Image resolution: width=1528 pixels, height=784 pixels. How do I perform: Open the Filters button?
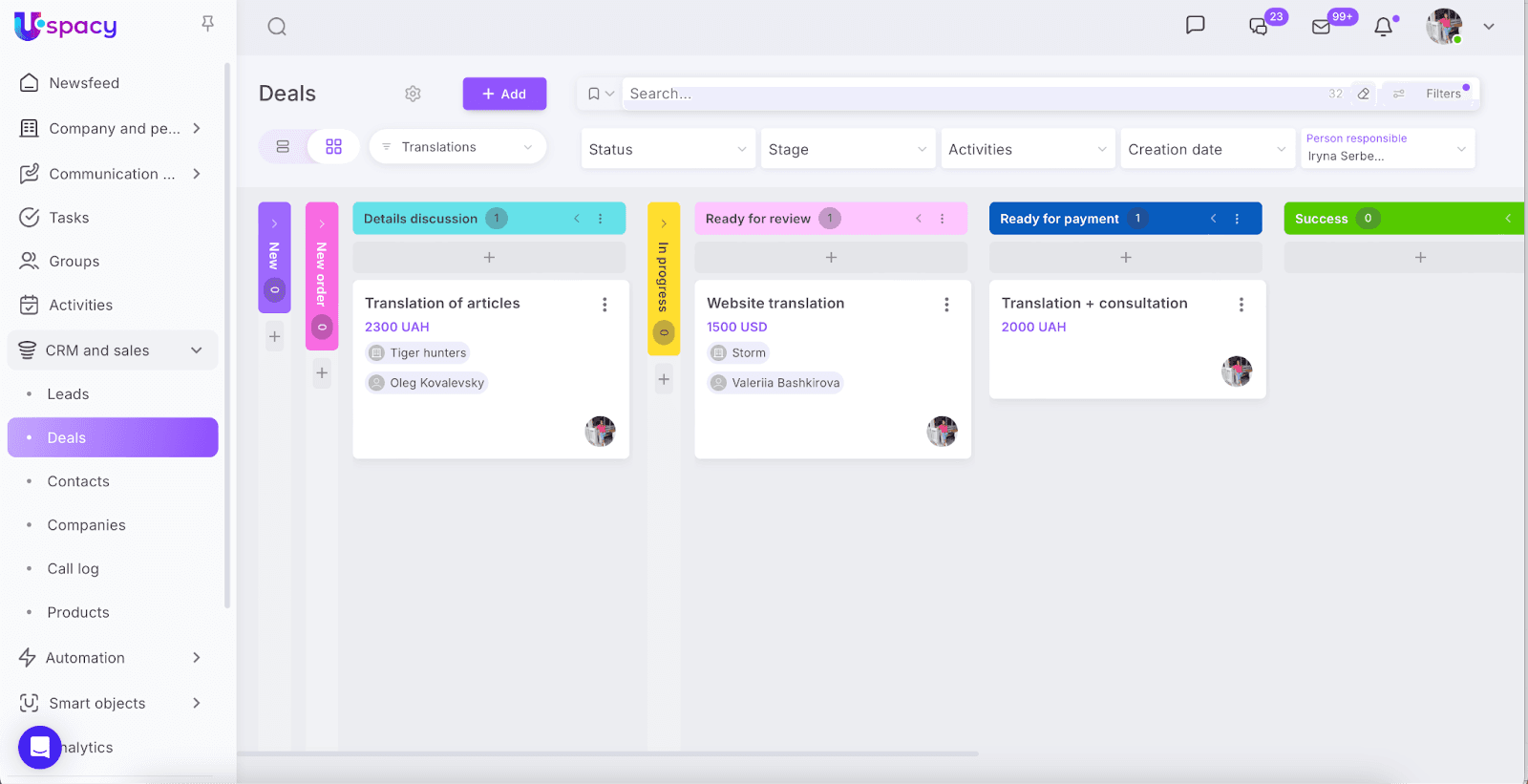[1432, 94]
